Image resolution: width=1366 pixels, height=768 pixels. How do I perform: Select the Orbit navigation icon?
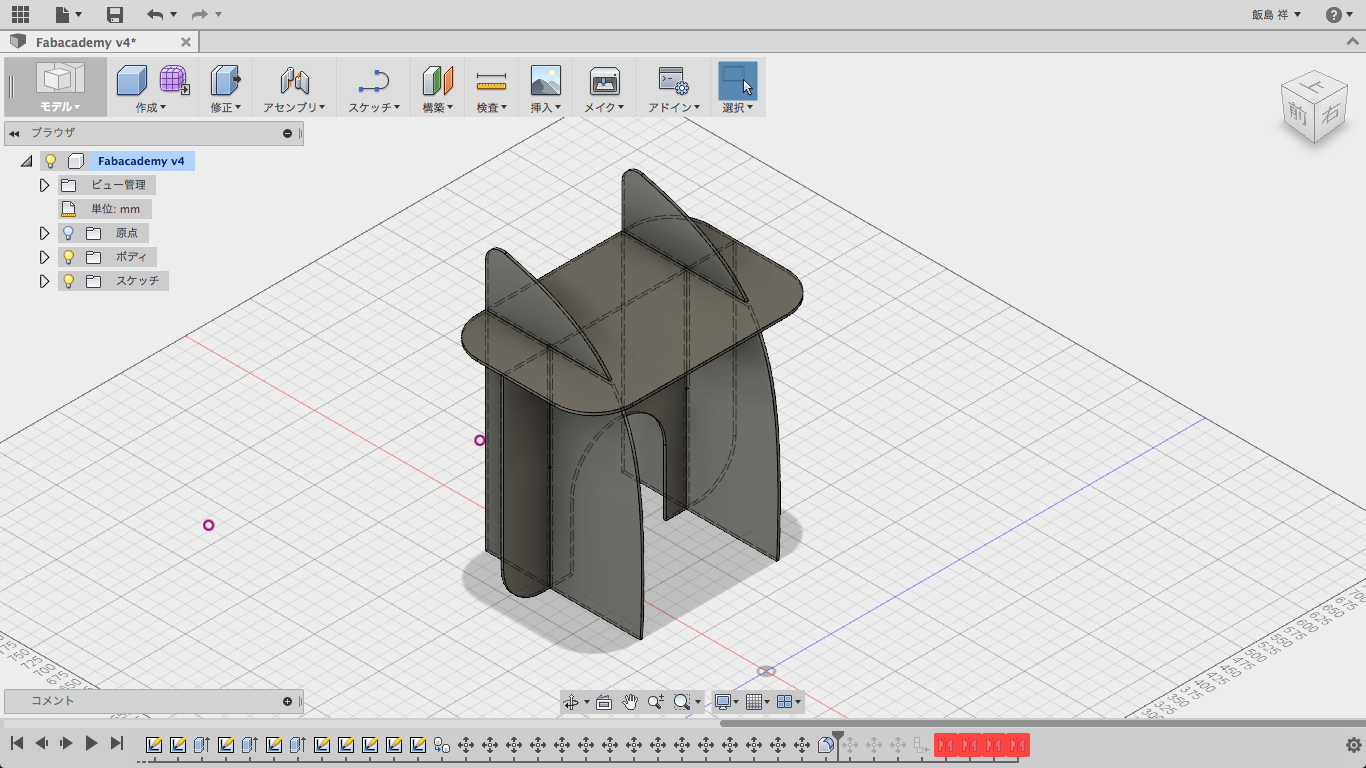pyautogui.click(x=571, y=702)
